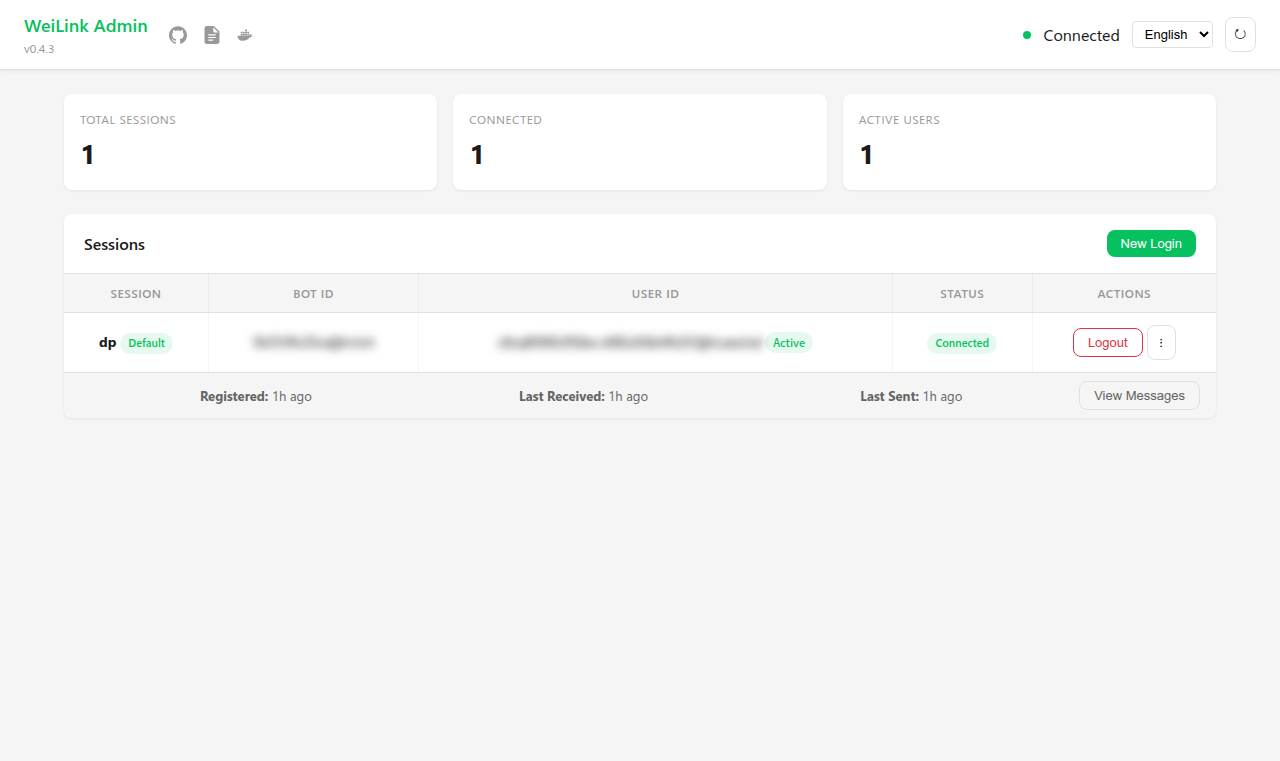Click the refresh icon button
The image size is (1280, 761).
(1240, 34)
